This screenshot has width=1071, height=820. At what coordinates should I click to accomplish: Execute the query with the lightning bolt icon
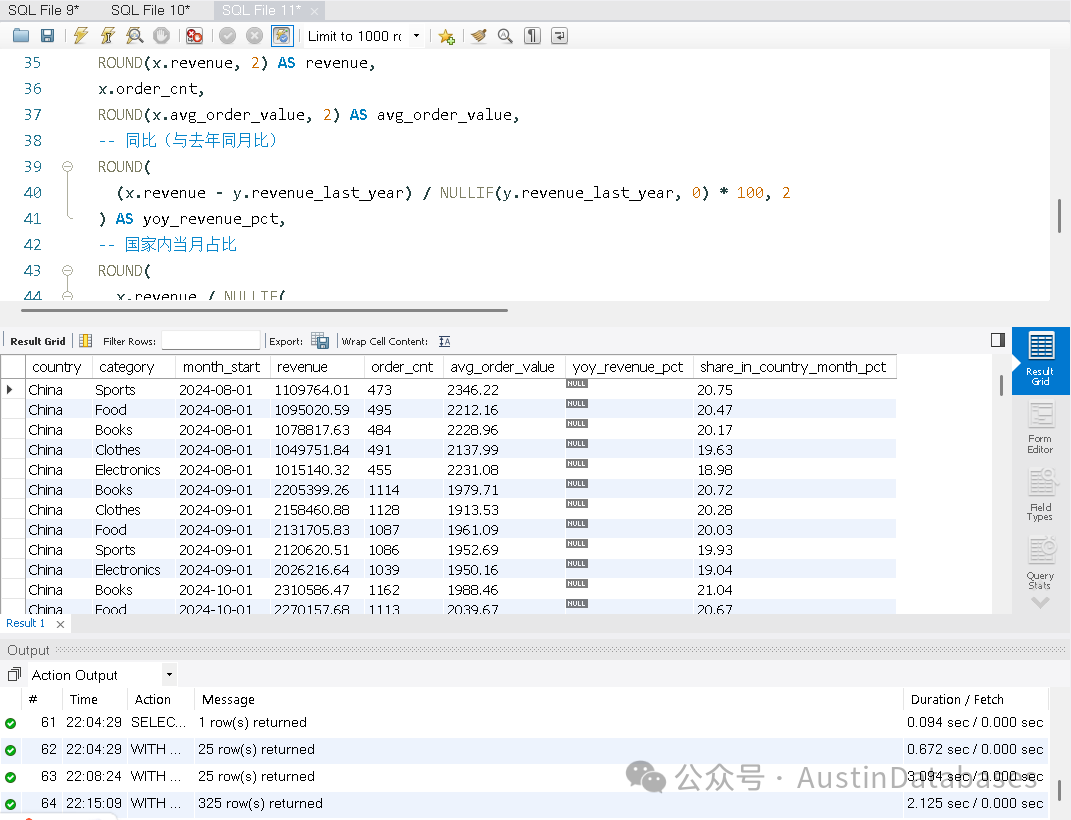81,36
